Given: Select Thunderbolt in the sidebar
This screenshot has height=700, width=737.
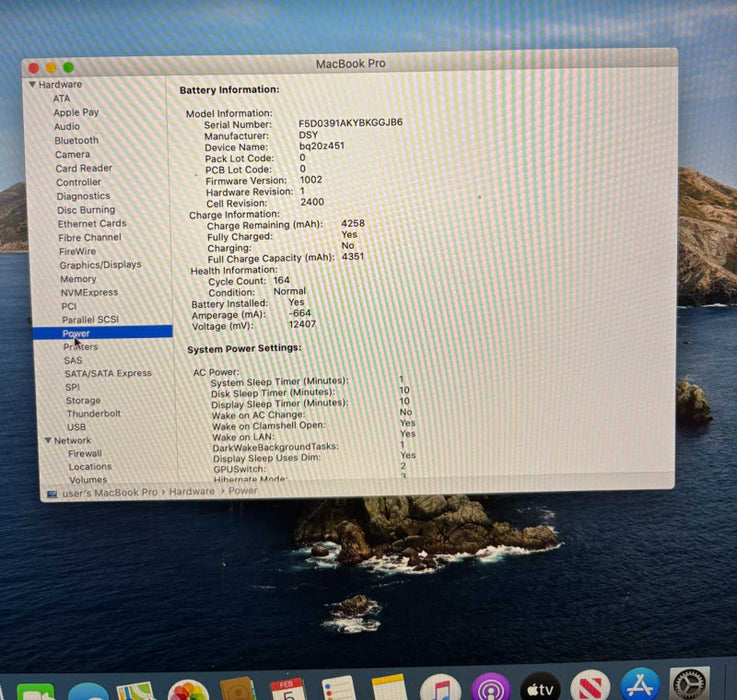Looking at the screenshot, I should click(94, 414).
